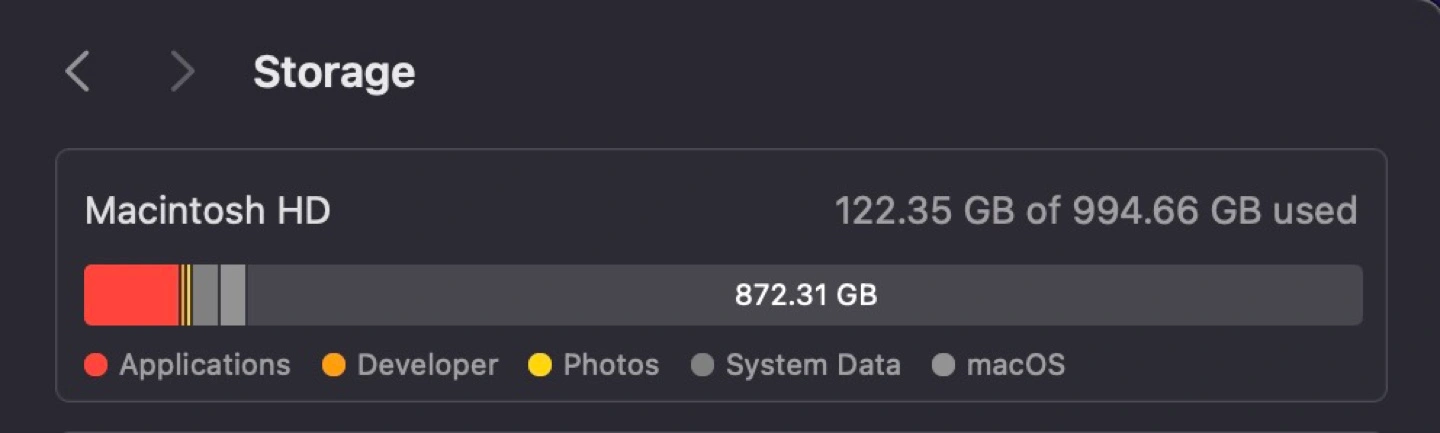Click the Photos legend label
1440x433 pixels.
[611, 366]
